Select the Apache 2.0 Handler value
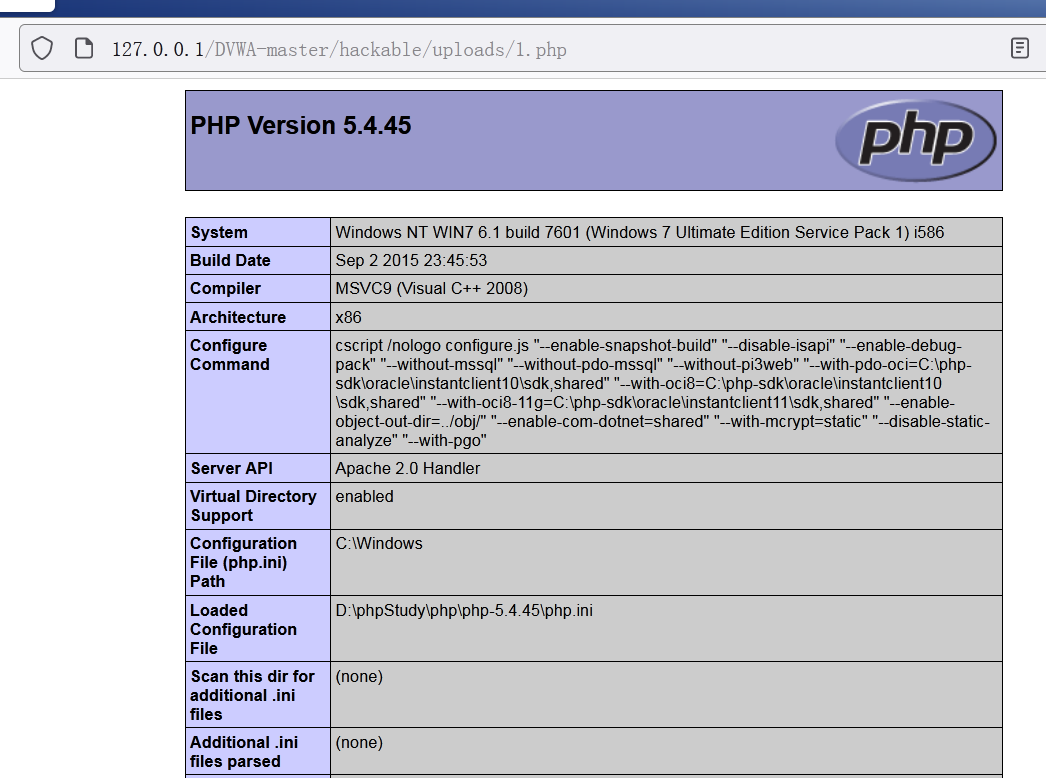Viewport: 1046px width, 778px height. click(x=407, y=468)
